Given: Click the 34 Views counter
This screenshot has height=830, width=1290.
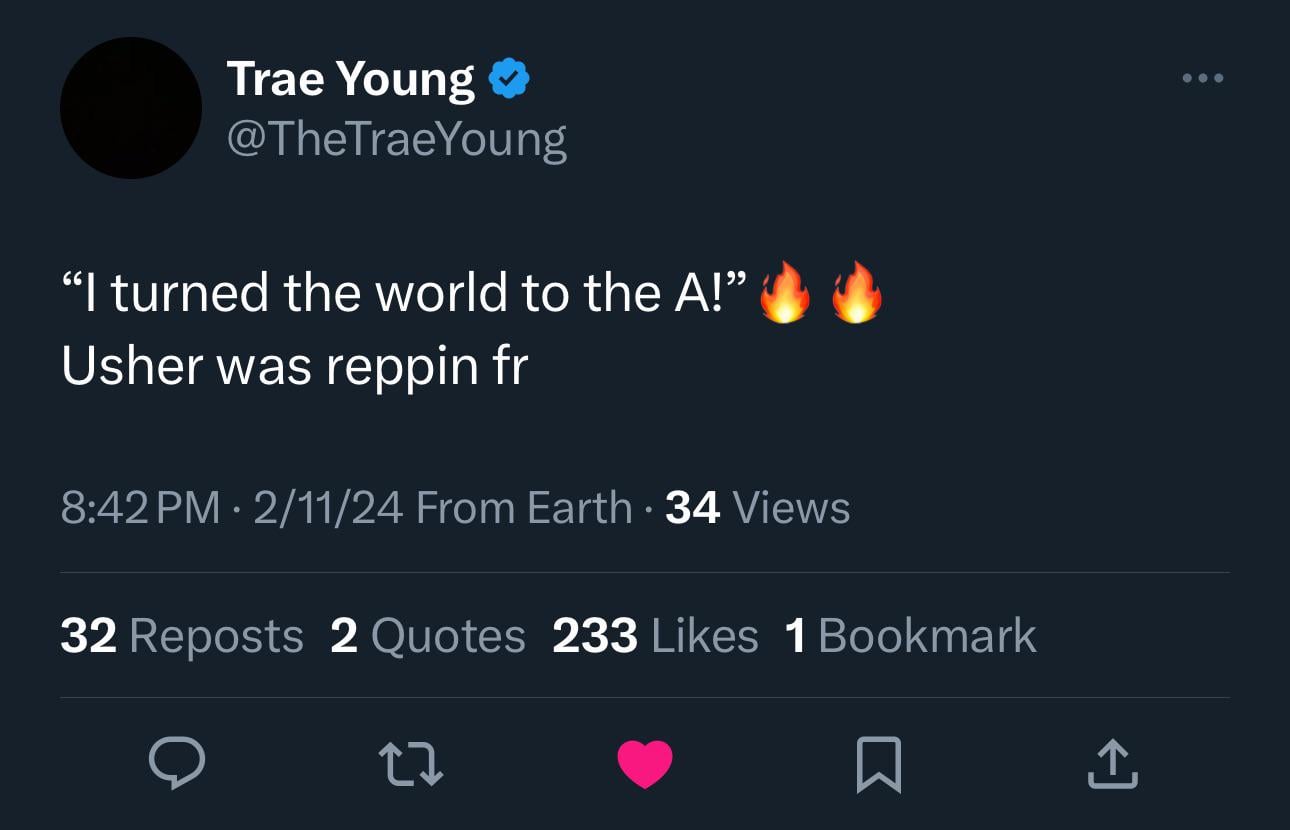Looking at the screenshot, I should [x=758, y=507].
